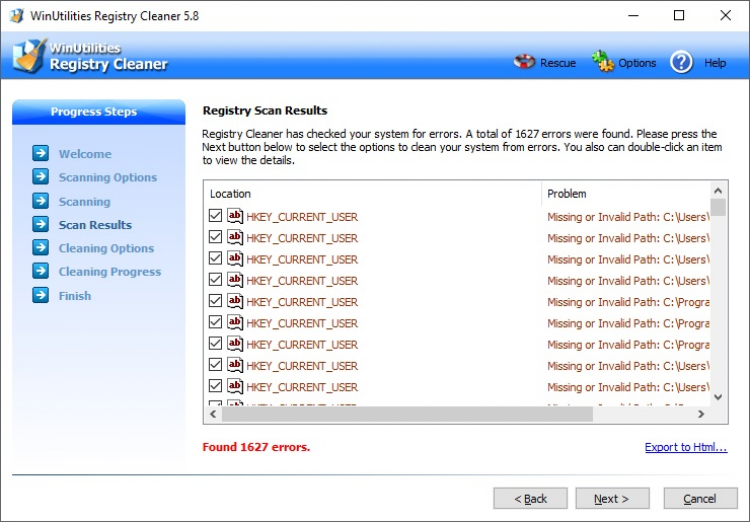Click the horizontal scrollbar thumb

408,414
